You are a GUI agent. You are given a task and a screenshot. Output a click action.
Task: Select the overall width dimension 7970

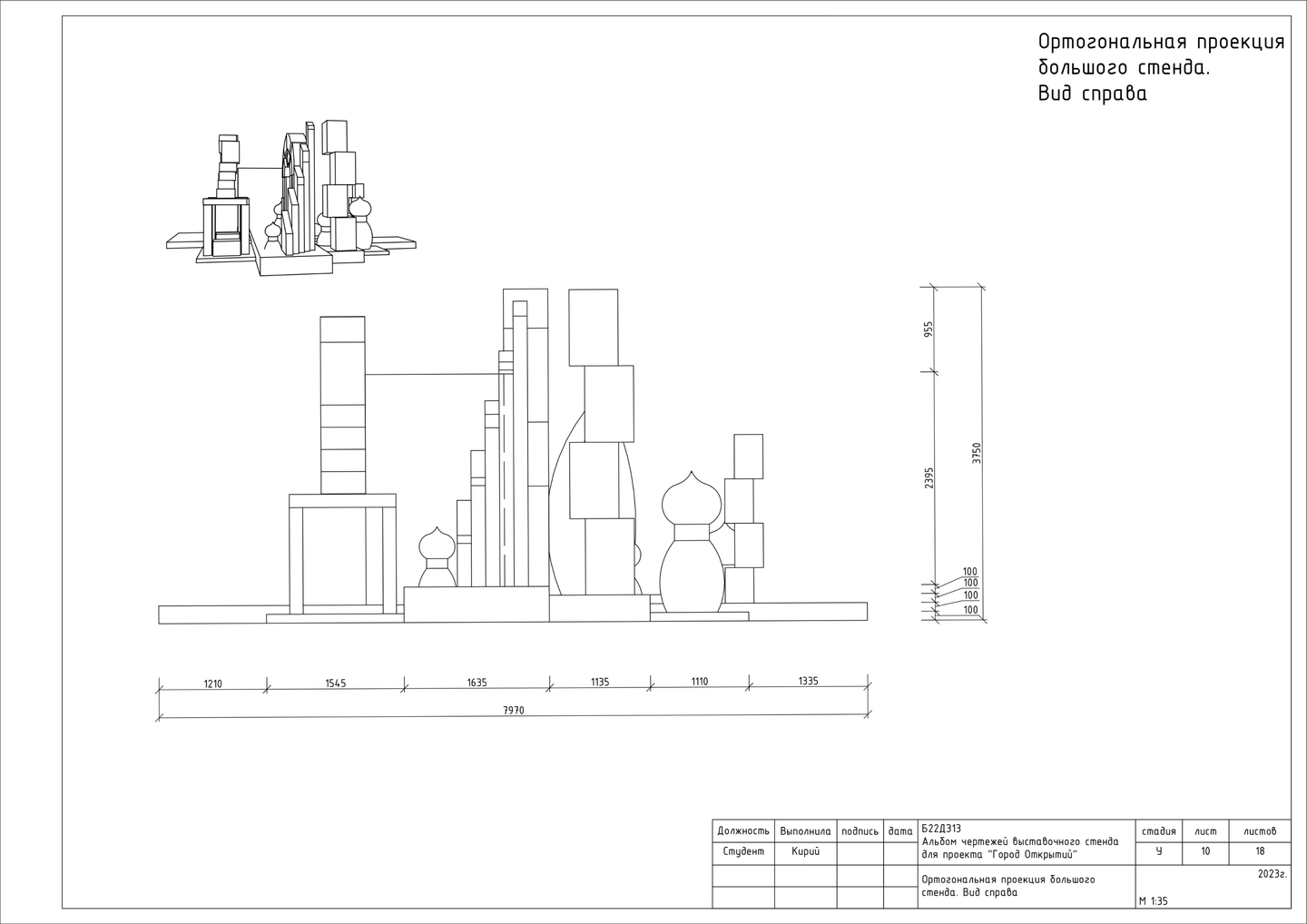[514, 711]
